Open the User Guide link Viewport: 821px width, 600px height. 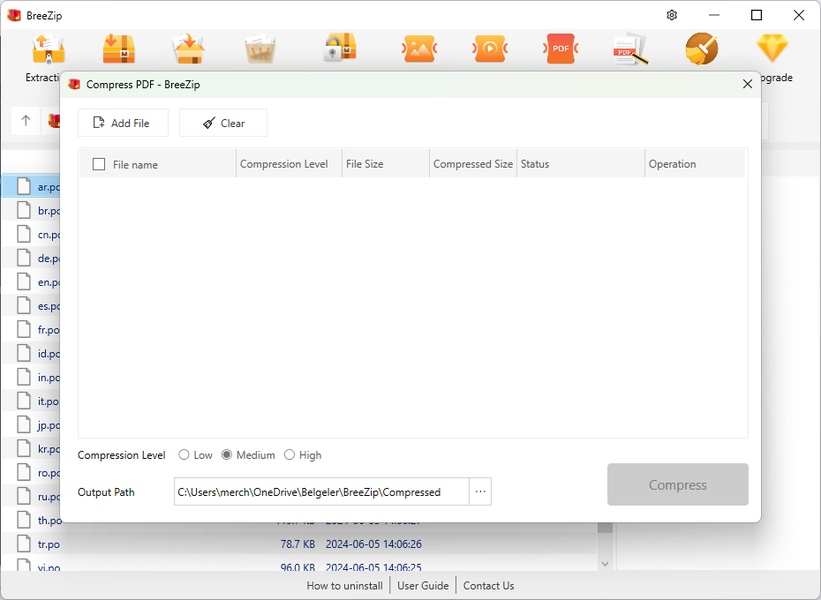coord(423,586)
